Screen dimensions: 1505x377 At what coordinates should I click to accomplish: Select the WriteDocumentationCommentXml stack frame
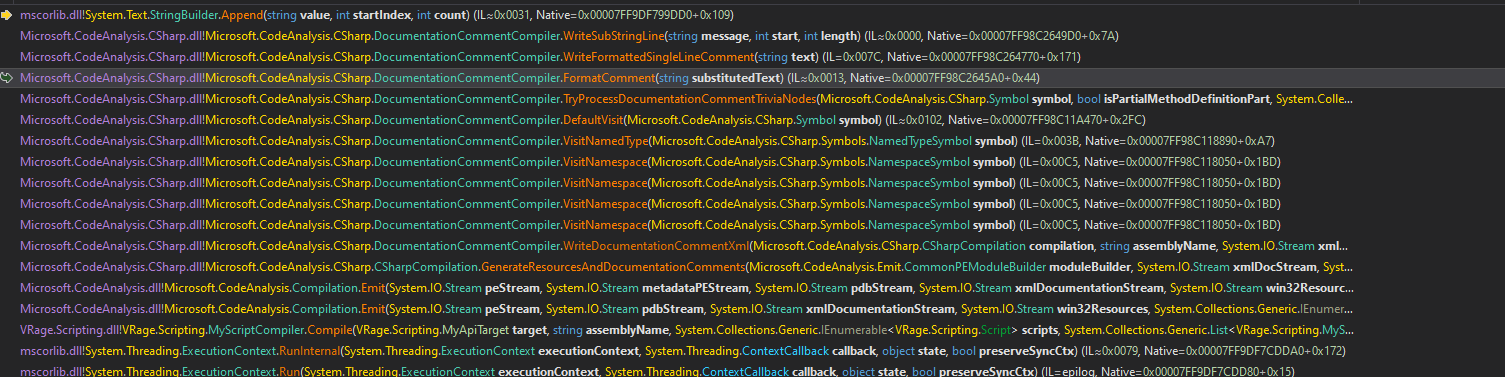pyautogui.click(x=752, y=246)
